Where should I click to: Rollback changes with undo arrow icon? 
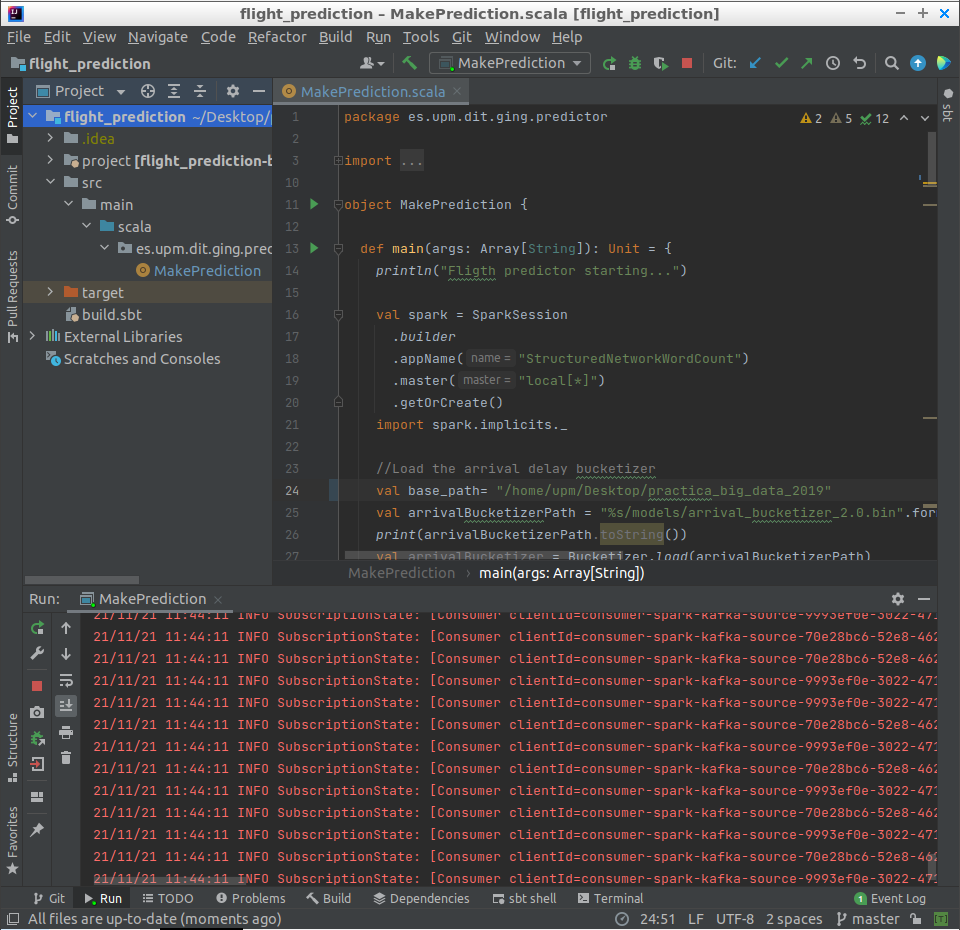[x=860, y=63]
